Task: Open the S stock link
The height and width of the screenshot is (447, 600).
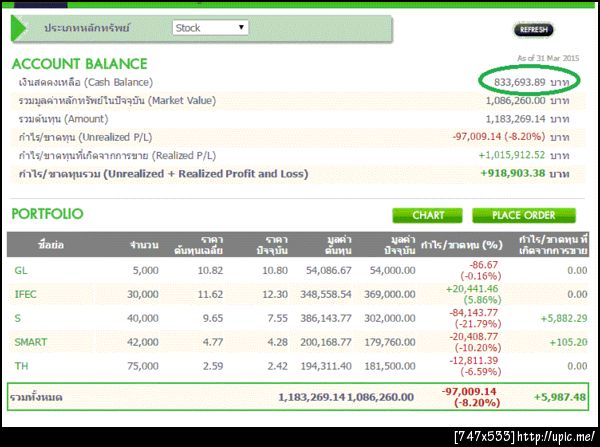Action: (18, 318)
